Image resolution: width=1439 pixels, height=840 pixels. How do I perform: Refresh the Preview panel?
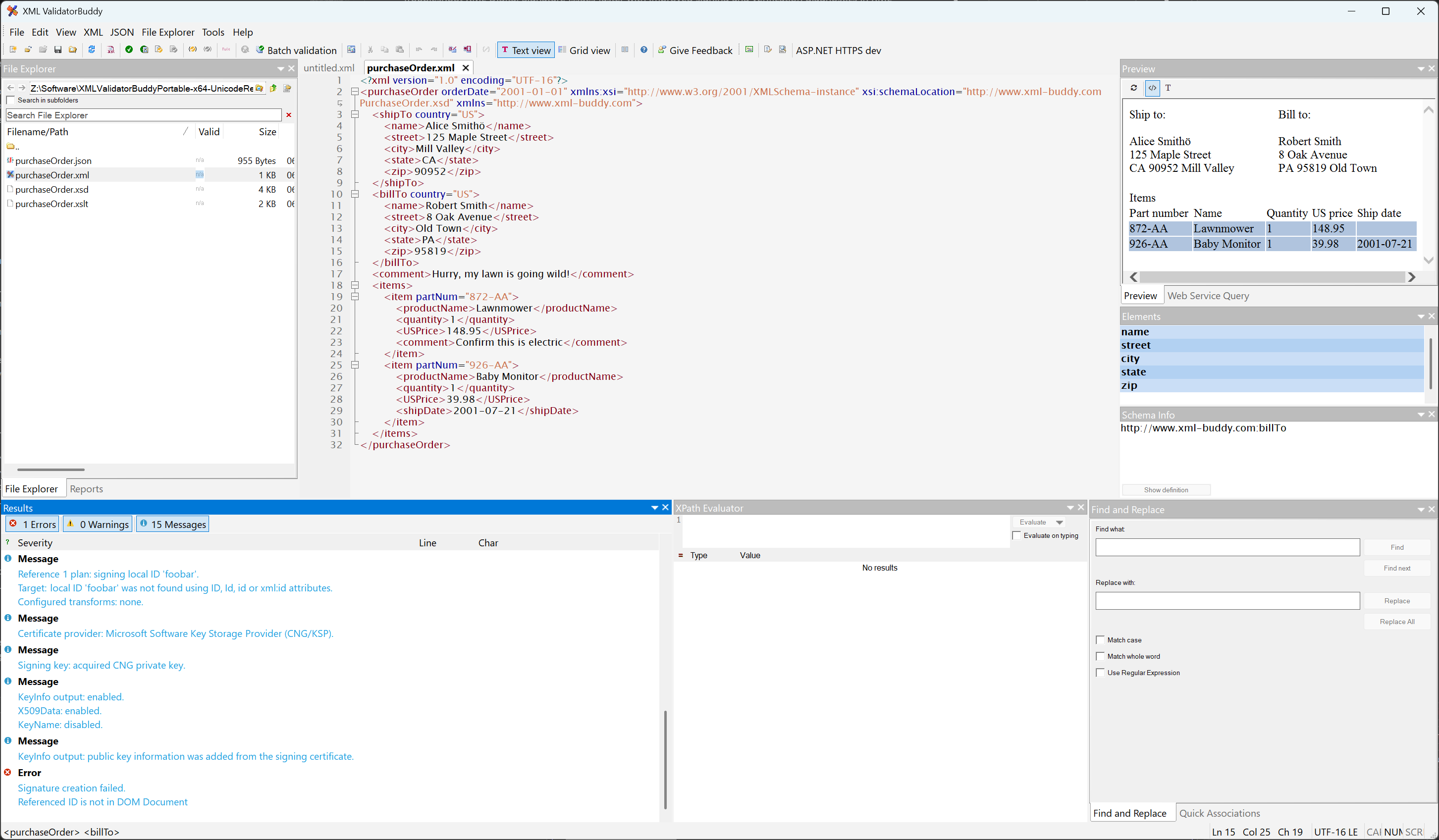tap(1133, 87)
